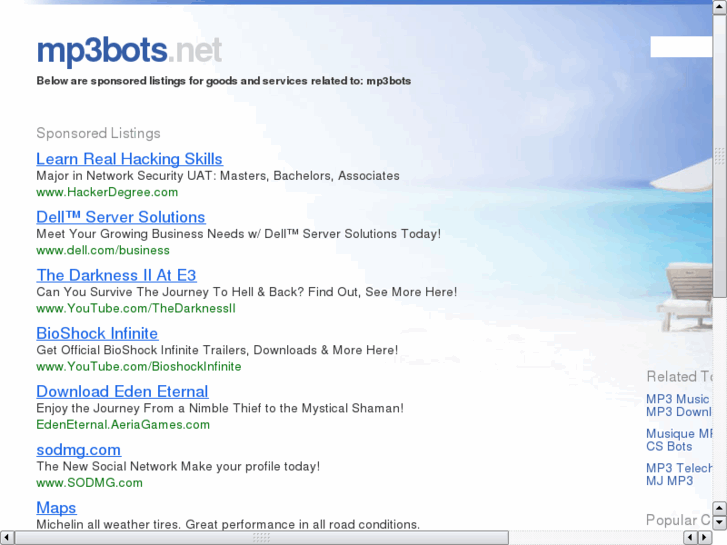Click the left-pointing arrow beside right end arrow
727x545 pixels.
[690, 538]
